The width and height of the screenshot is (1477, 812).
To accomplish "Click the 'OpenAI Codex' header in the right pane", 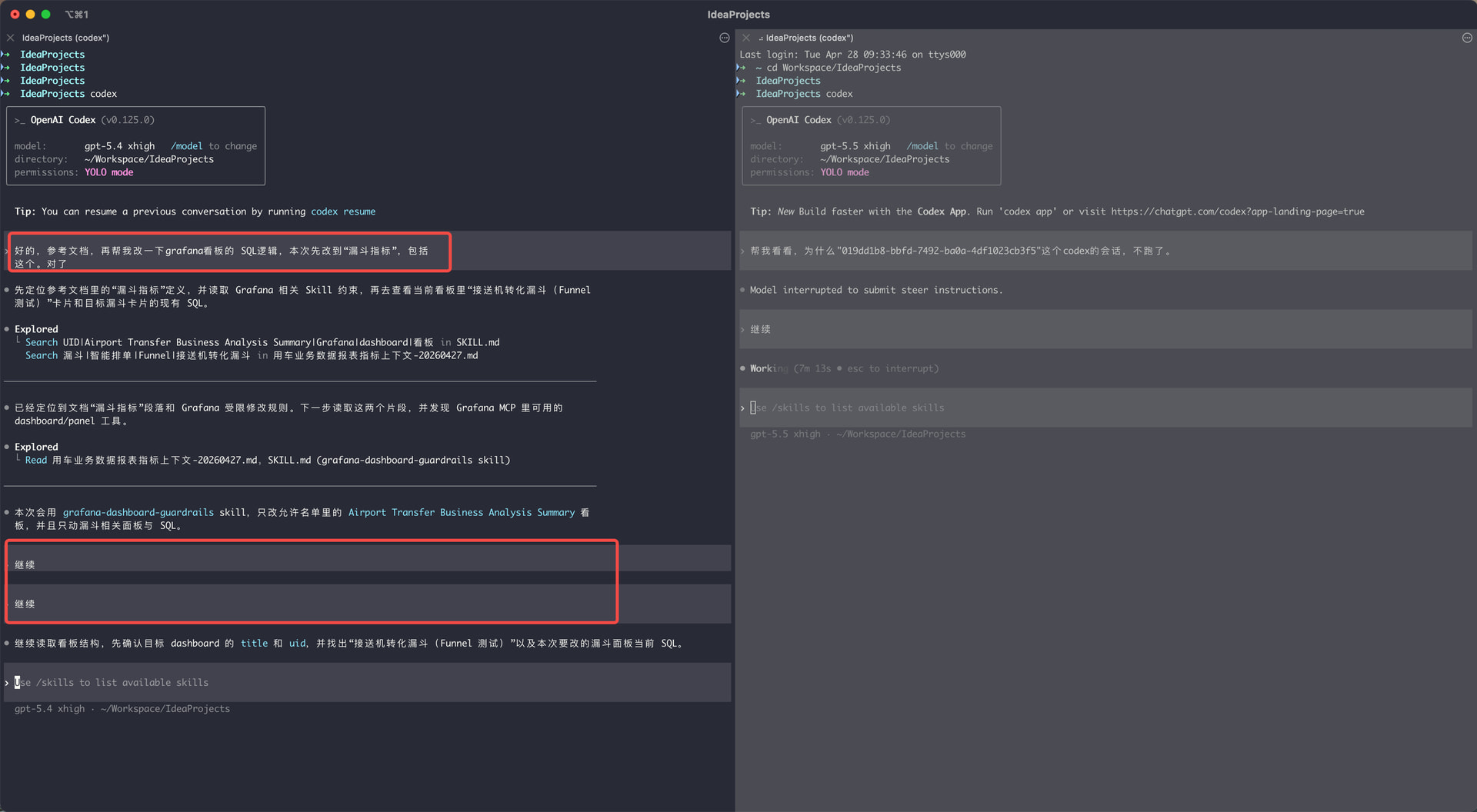I will (799, 120).
